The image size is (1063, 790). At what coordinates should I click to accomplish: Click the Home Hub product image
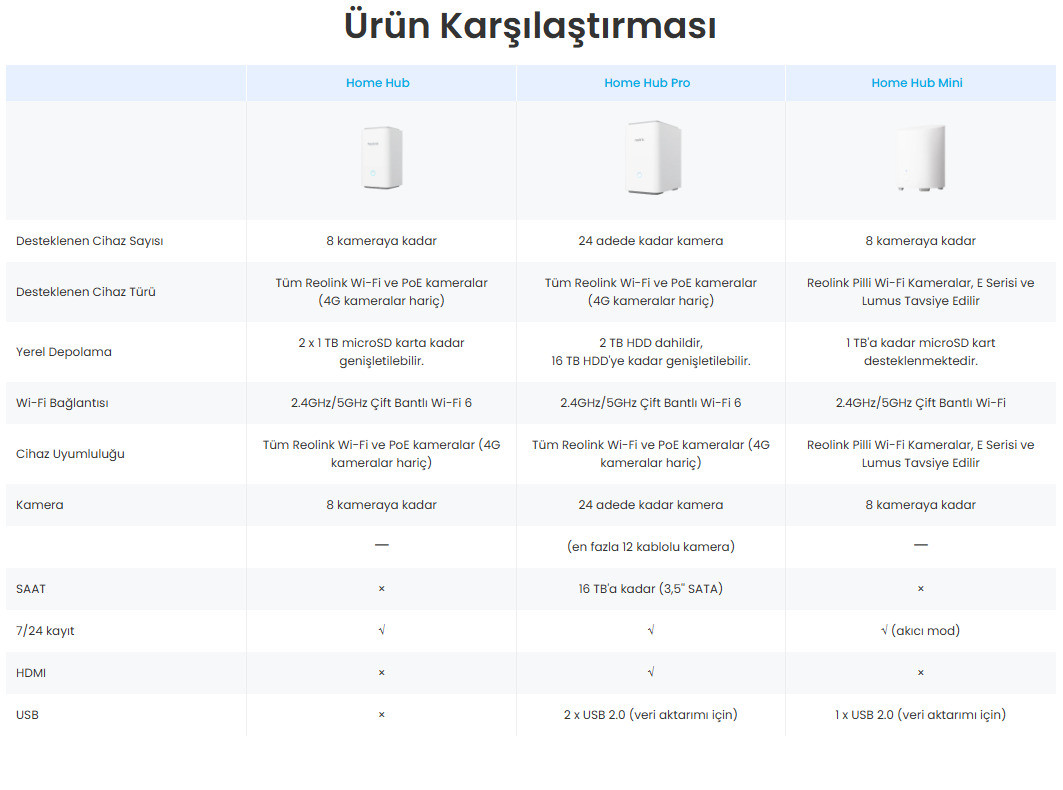(382, 158)
